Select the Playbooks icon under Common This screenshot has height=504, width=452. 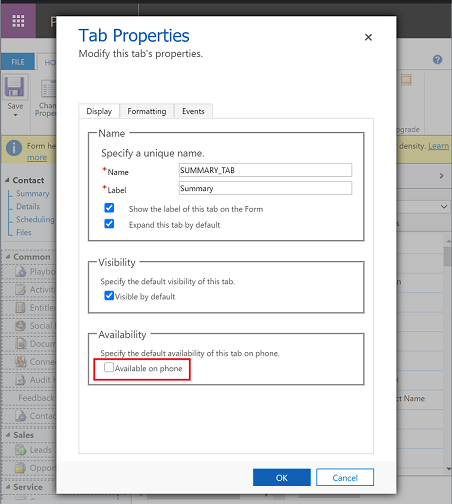click(x=21, y=271)
